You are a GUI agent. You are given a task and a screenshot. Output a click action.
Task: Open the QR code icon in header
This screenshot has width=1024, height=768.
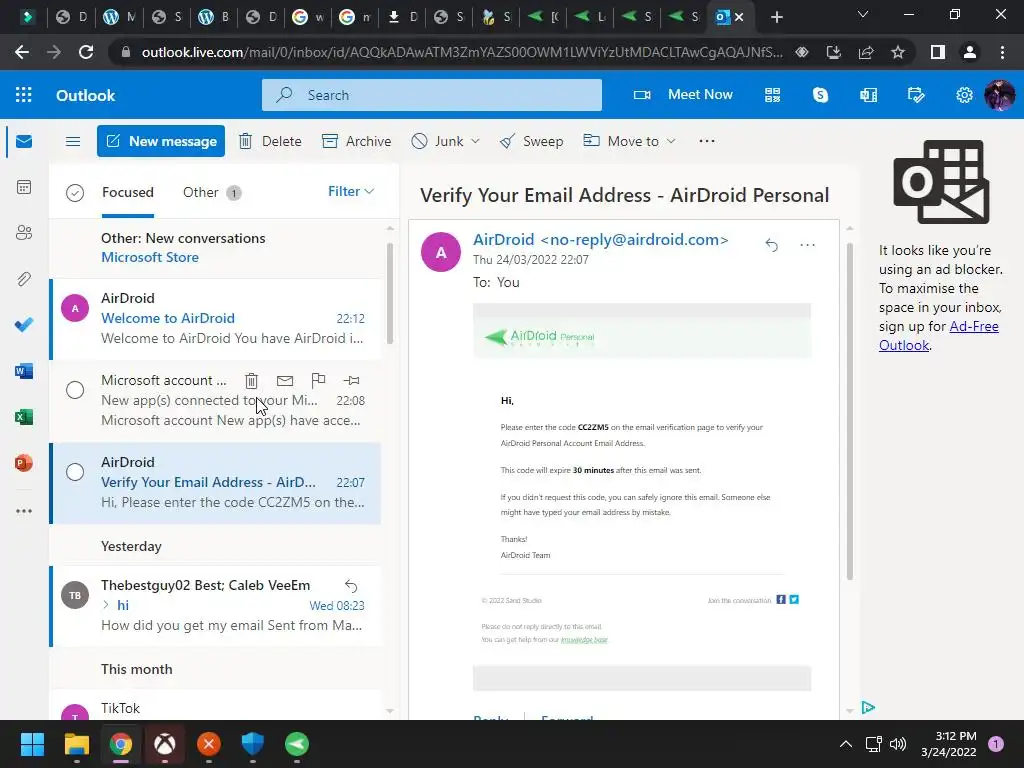click(x=773, y=95)
